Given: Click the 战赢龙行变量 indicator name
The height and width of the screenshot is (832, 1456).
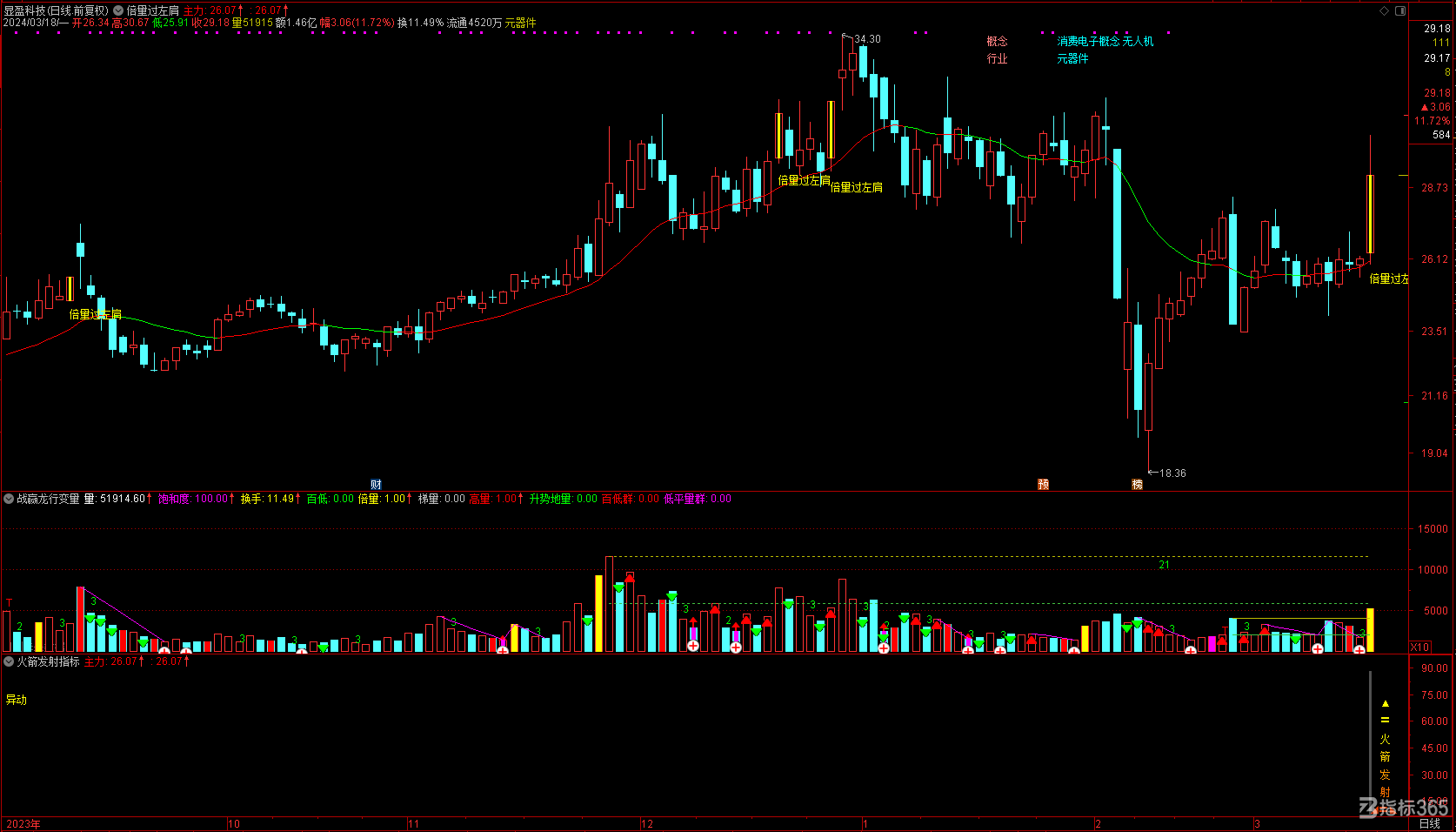Looking at the screenshot, I should [x=49, y=499].
